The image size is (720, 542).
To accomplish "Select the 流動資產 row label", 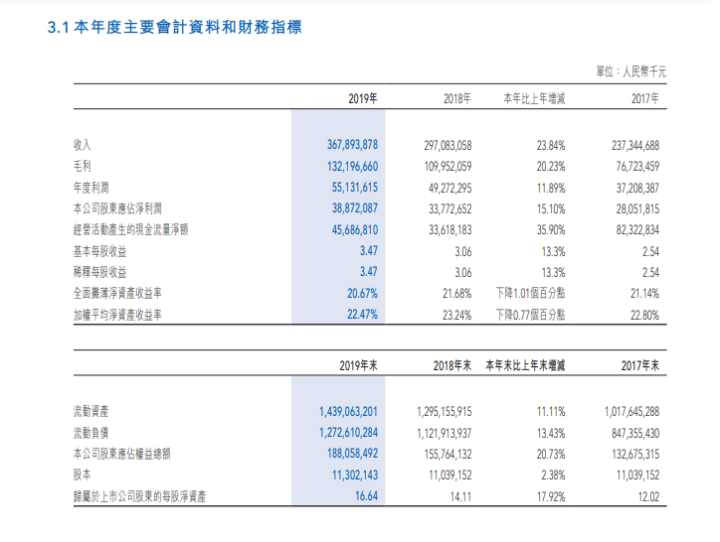I will [91, 412].
